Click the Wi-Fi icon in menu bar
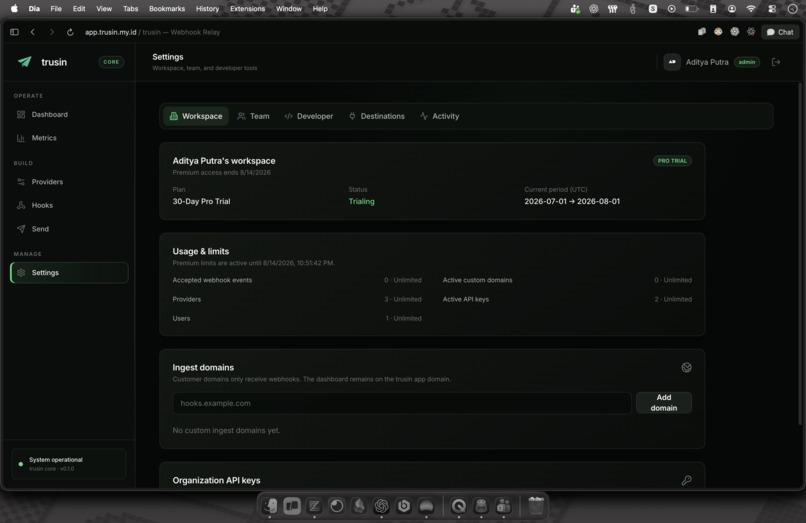The height and width of the screenshot is (523, 806). pos(751,9)
